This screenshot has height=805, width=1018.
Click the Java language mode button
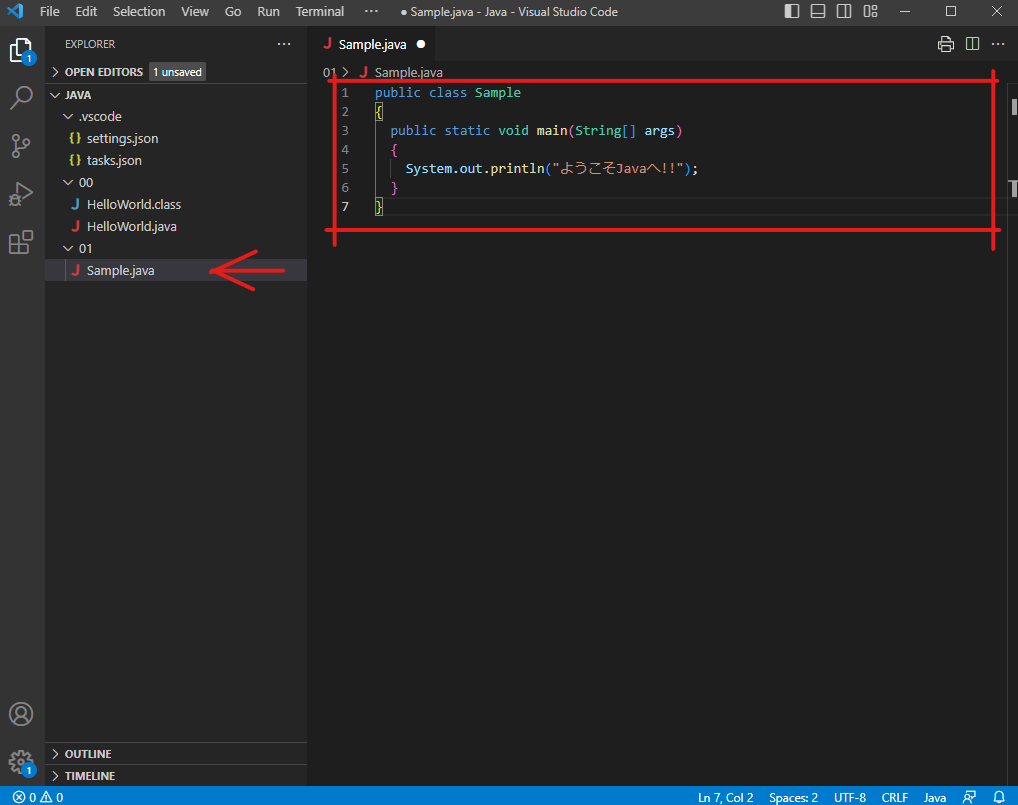pos(934,797)
